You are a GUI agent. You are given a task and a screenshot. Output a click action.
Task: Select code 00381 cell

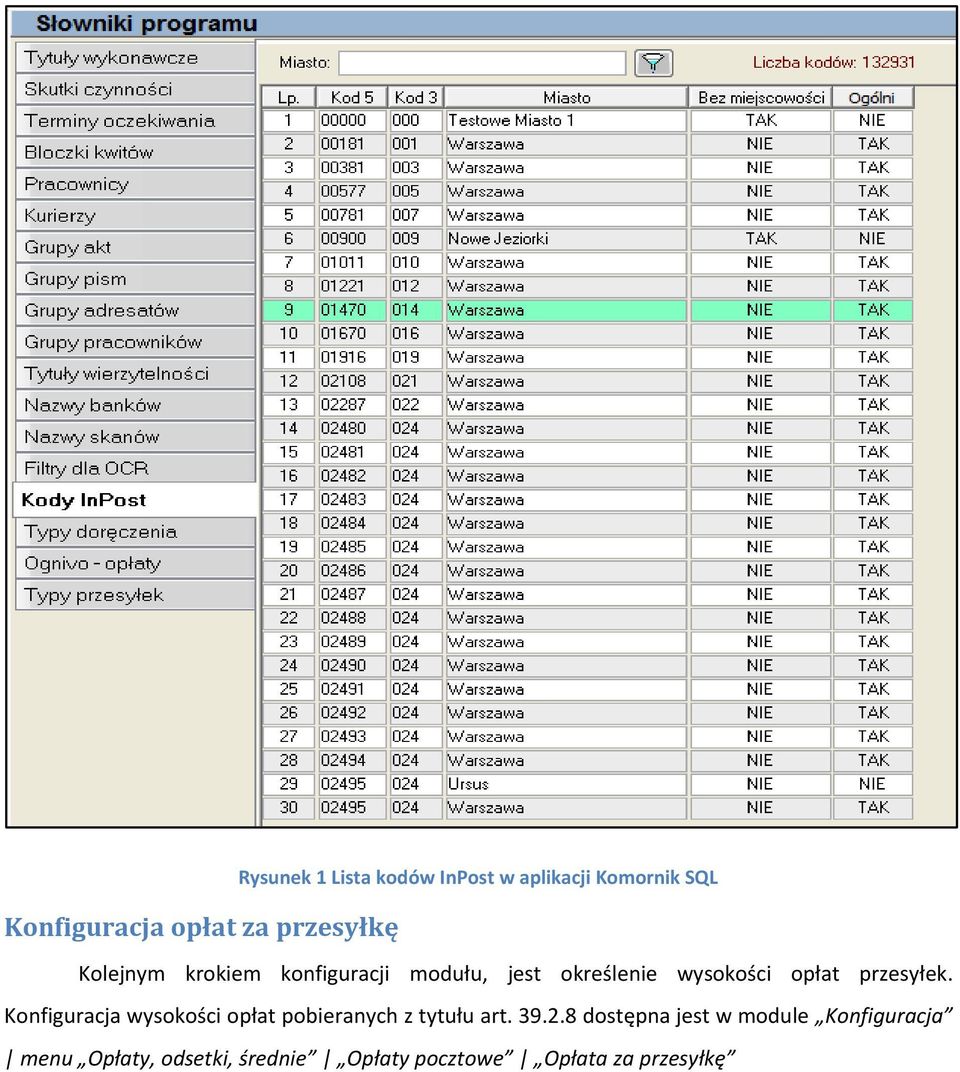[x=352, y=168]
